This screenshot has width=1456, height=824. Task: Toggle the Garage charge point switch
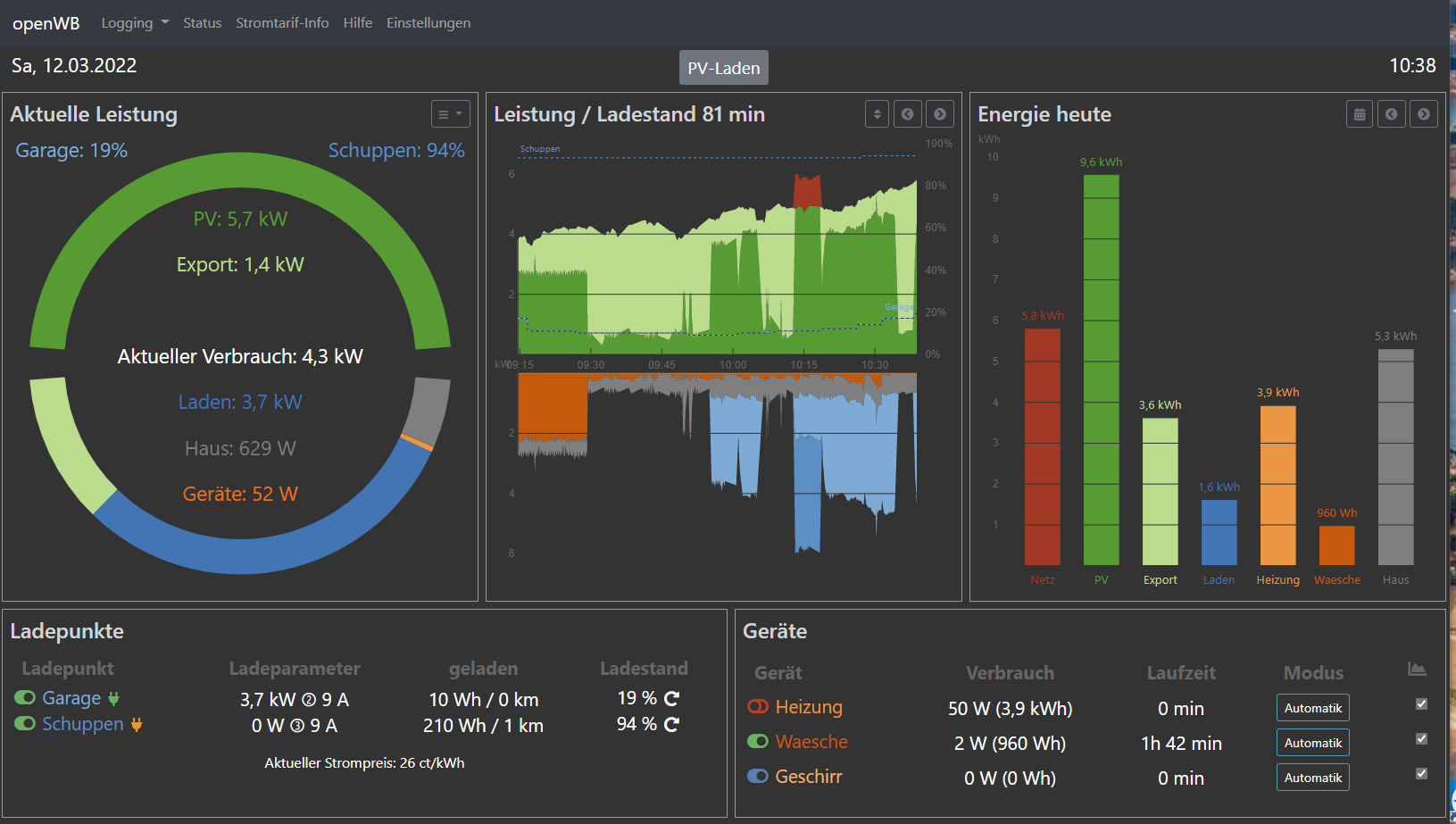tap(25, 697)
